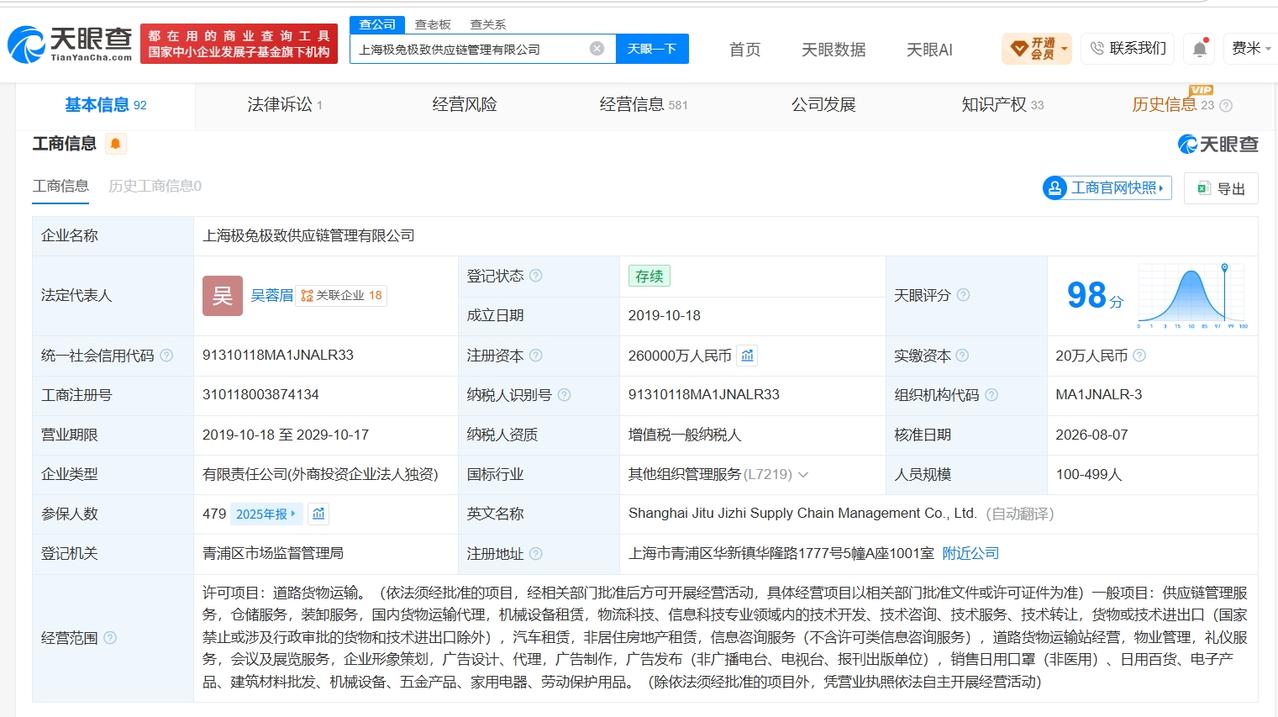1278x717 pixels.
Task: Show help for 实缴资本
Action: click(963, 355)
